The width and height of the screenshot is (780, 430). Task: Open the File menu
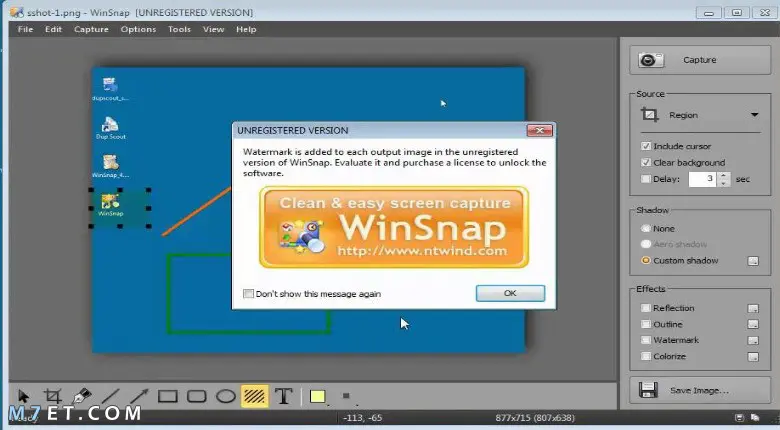coord(25,29)
